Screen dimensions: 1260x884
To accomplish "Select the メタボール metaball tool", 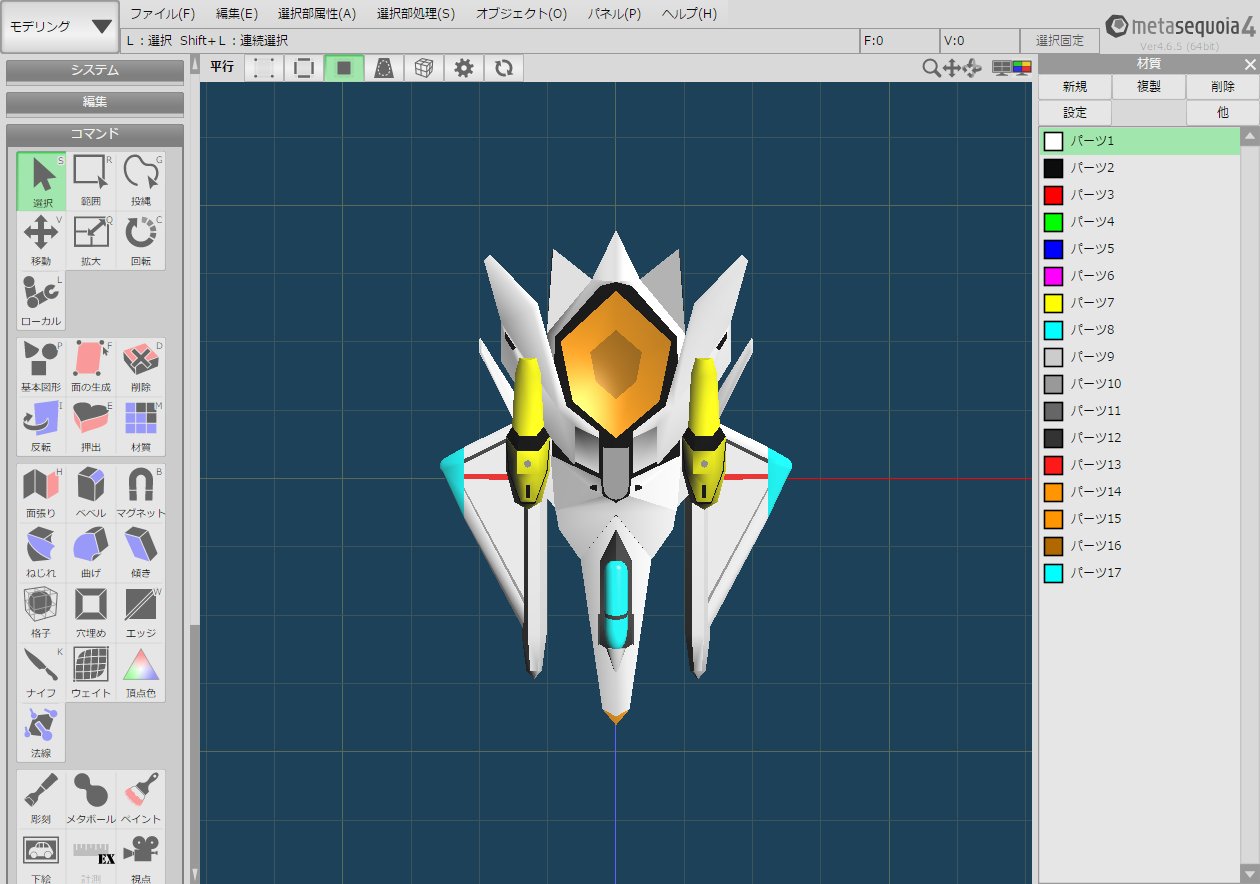I will (x=91, y=799).
